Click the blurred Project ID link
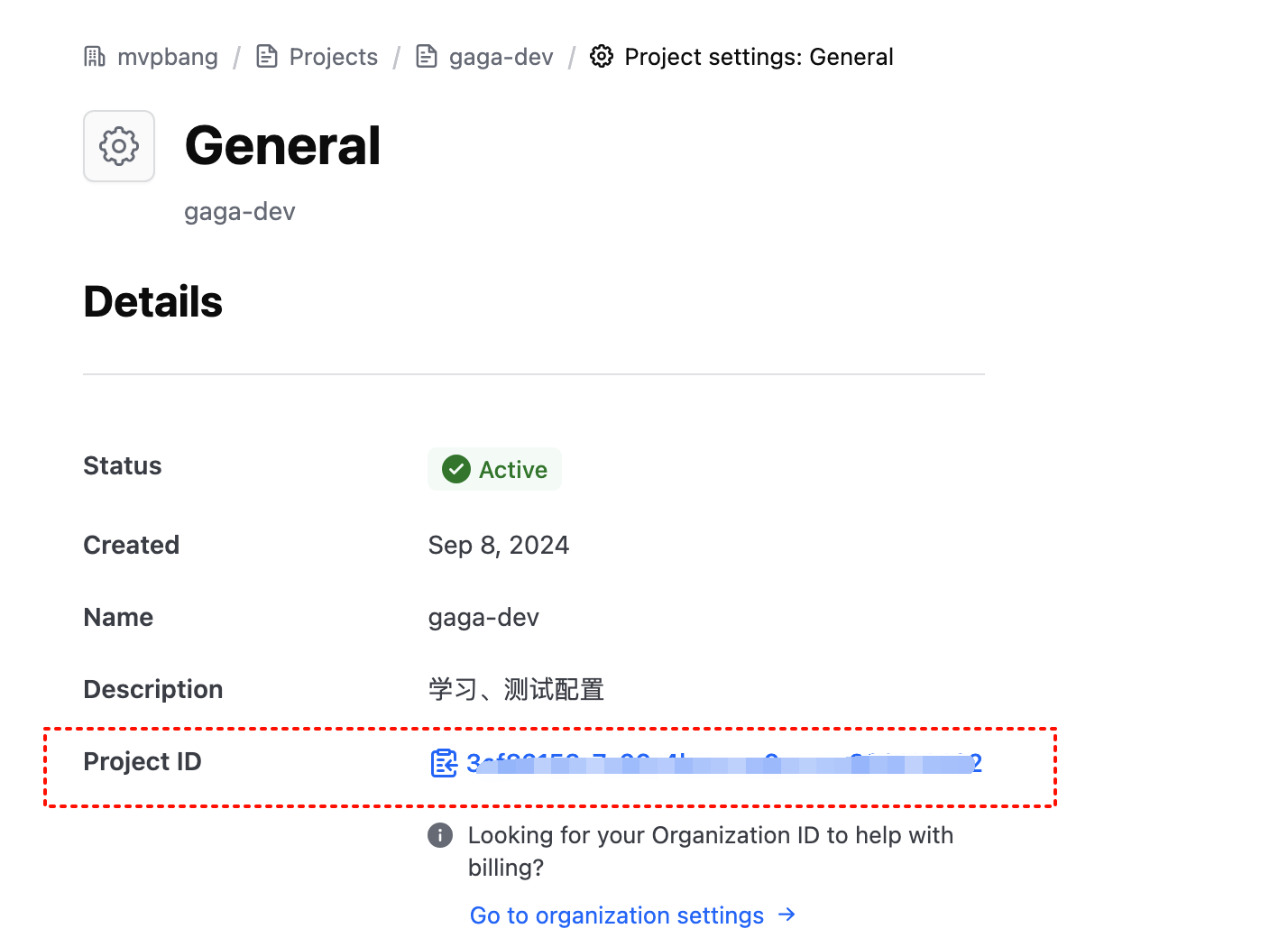 723,764
